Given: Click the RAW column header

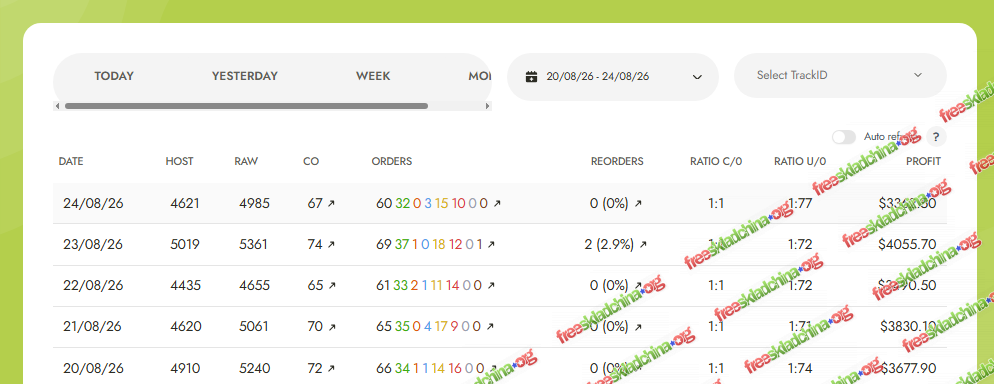Looking at the screenshot, I should click(246, 162).
